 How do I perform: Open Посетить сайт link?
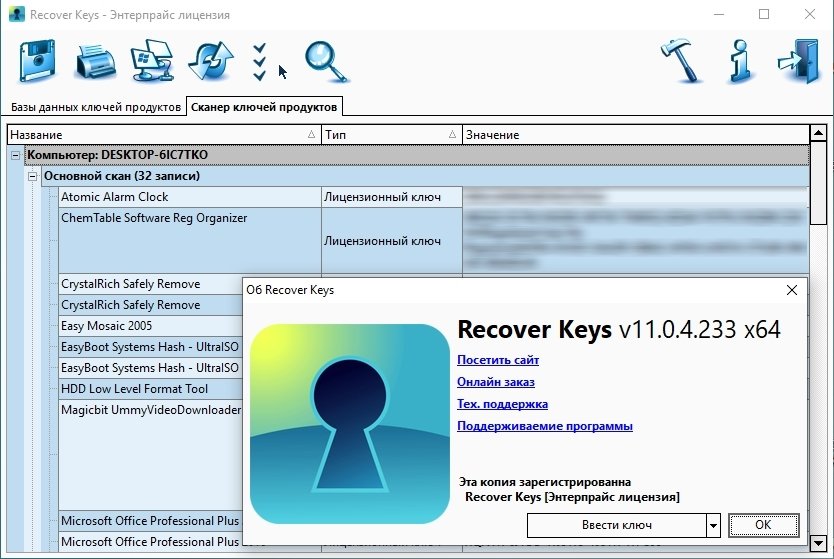(x=498, y=360)
